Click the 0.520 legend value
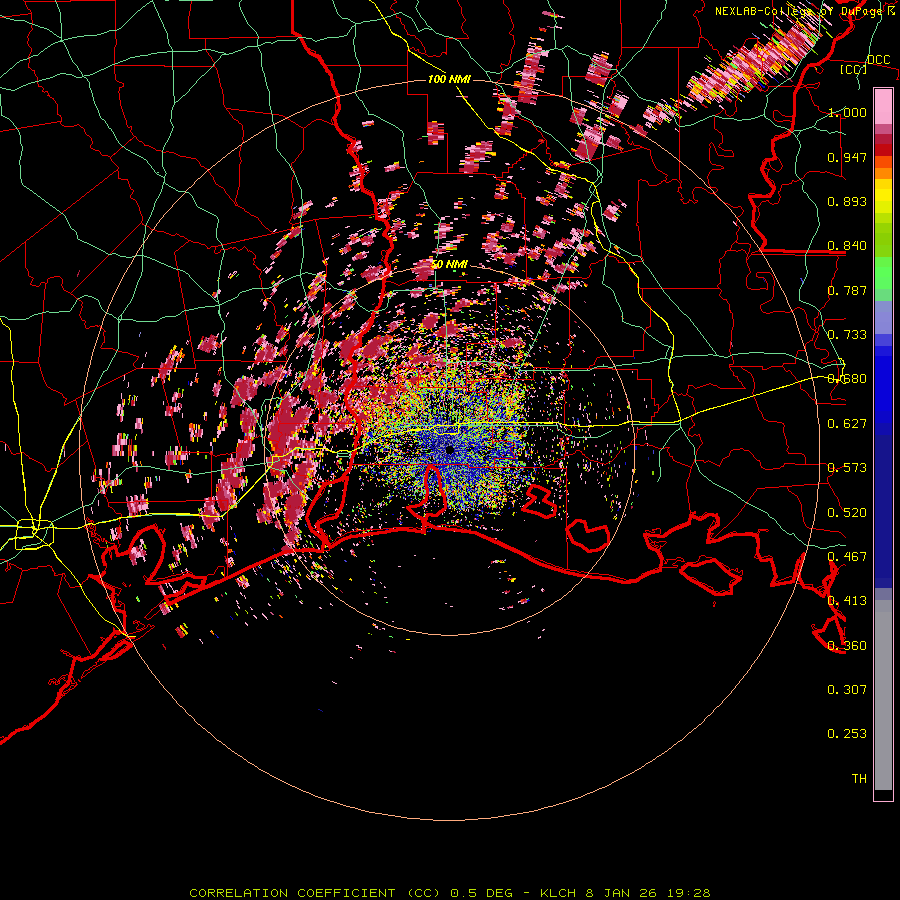The image size is (900, 900). pyautogui.click(x=847, y=513)
